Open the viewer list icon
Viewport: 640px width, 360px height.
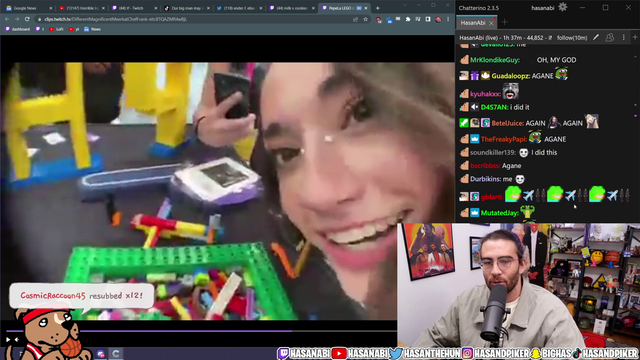pos(609,38)
